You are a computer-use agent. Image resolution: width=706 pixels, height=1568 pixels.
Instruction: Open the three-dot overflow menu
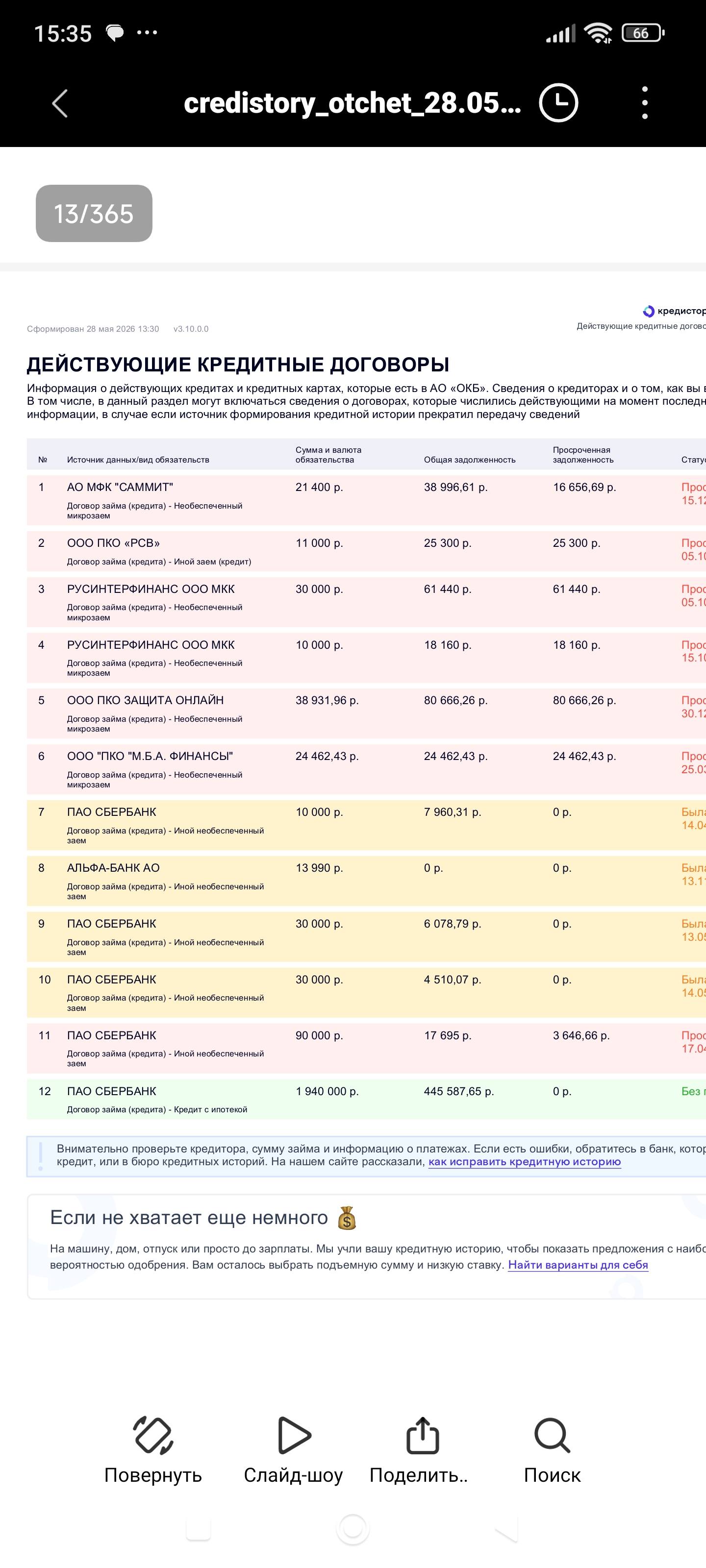point(645,102)
